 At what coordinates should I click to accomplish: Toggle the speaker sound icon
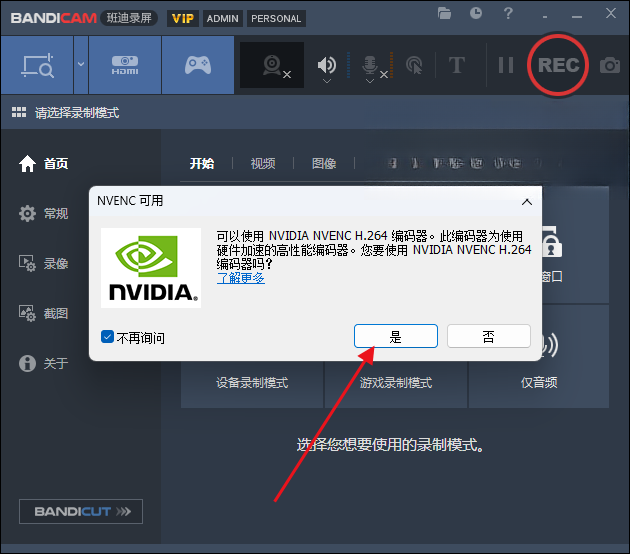click(327, 64)
